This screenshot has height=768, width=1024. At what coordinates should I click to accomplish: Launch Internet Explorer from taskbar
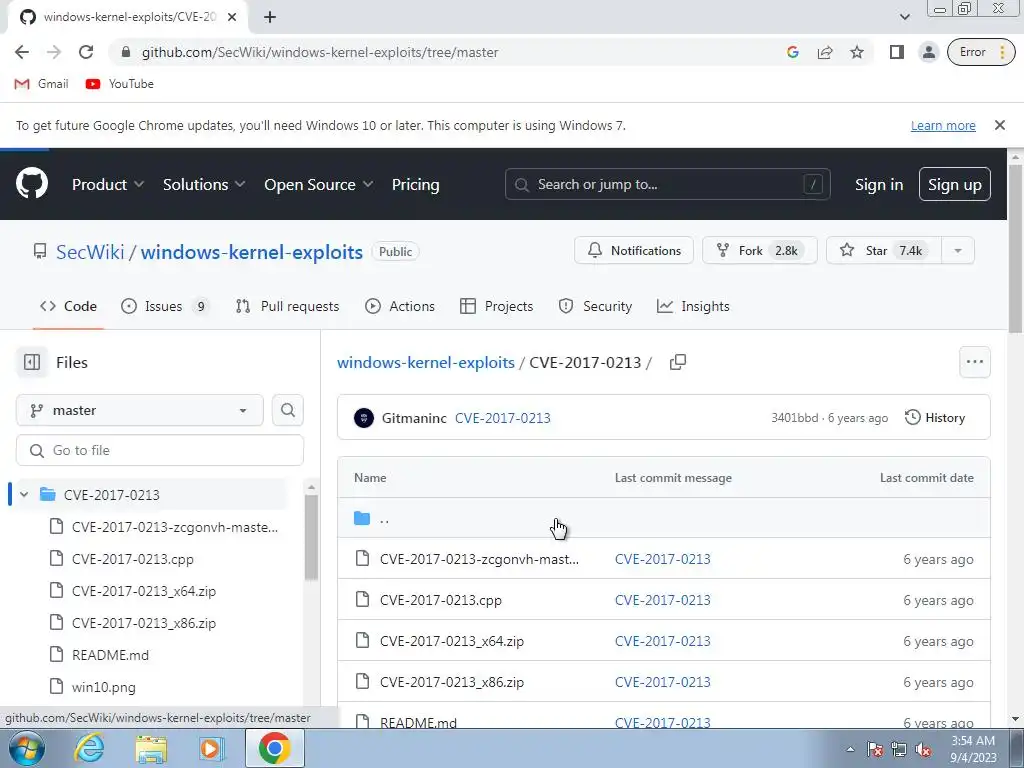point(89,748)
